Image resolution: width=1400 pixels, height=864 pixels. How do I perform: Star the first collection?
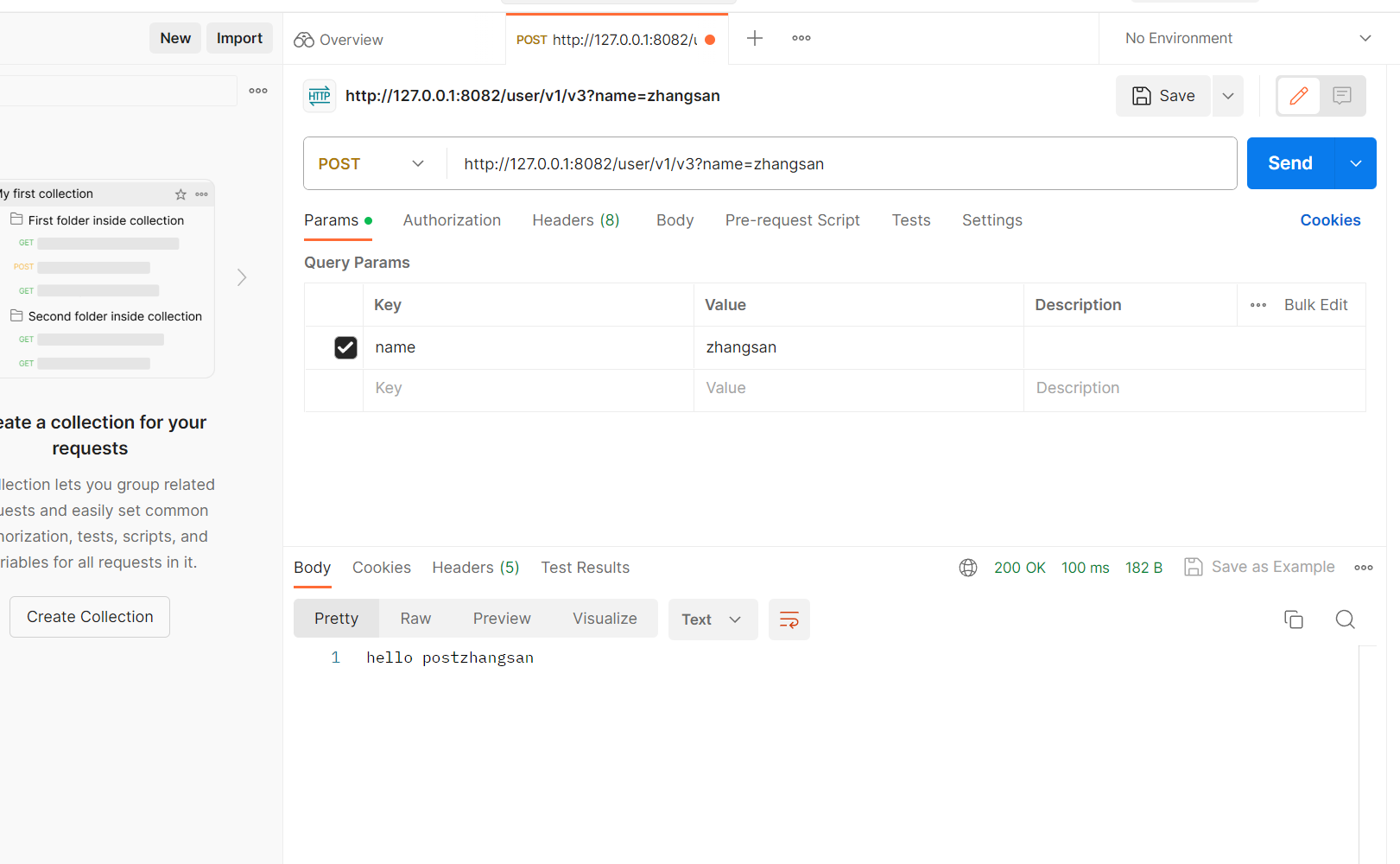pyautogui.click(x=181, y=194)
